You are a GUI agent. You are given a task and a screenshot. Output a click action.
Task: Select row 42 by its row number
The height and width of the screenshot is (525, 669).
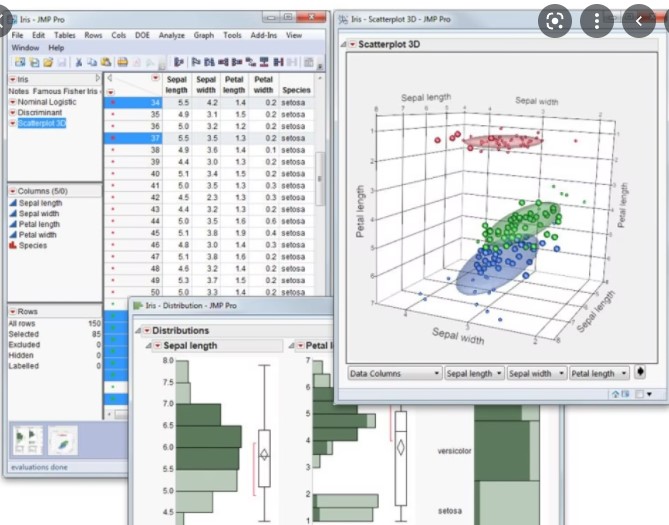pyautogui.click(x=155, y=197)
